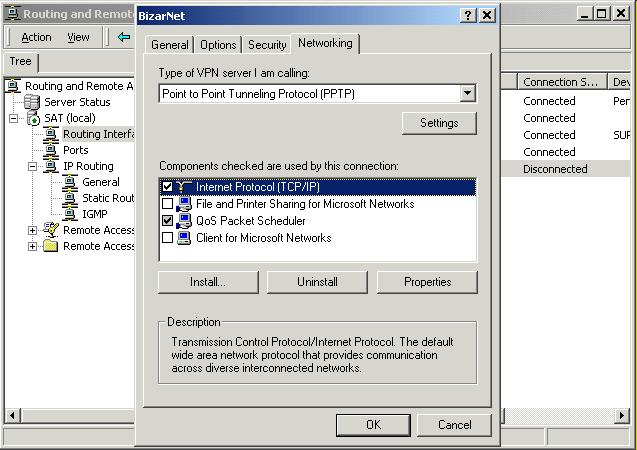Select IP Routing tree item label
The image size is (637, 450).
coord(88,166)
